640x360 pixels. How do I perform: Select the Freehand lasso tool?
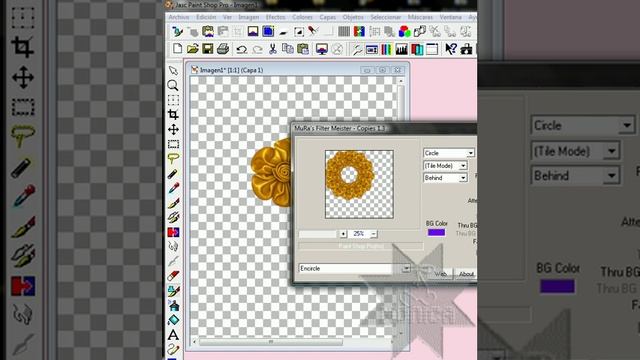[x=173, y=159]
